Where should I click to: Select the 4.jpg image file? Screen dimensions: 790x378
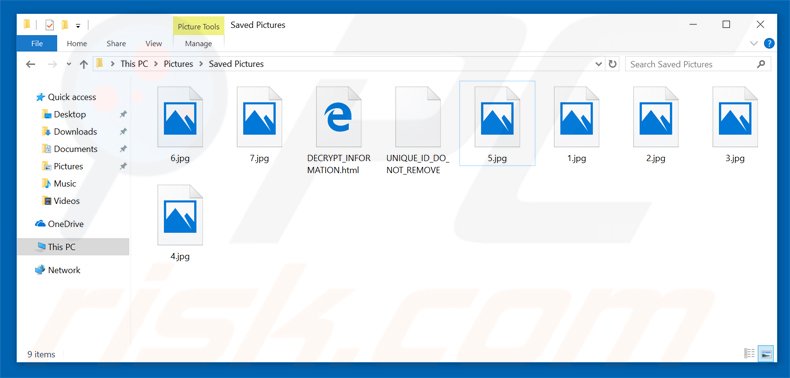pos(180,223)
